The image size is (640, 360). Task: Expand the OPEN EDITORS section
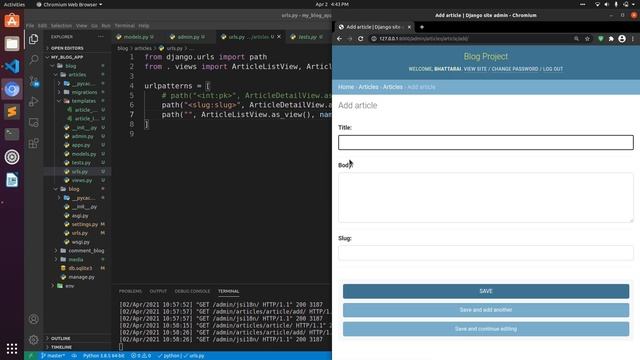(x=67, y=48)
